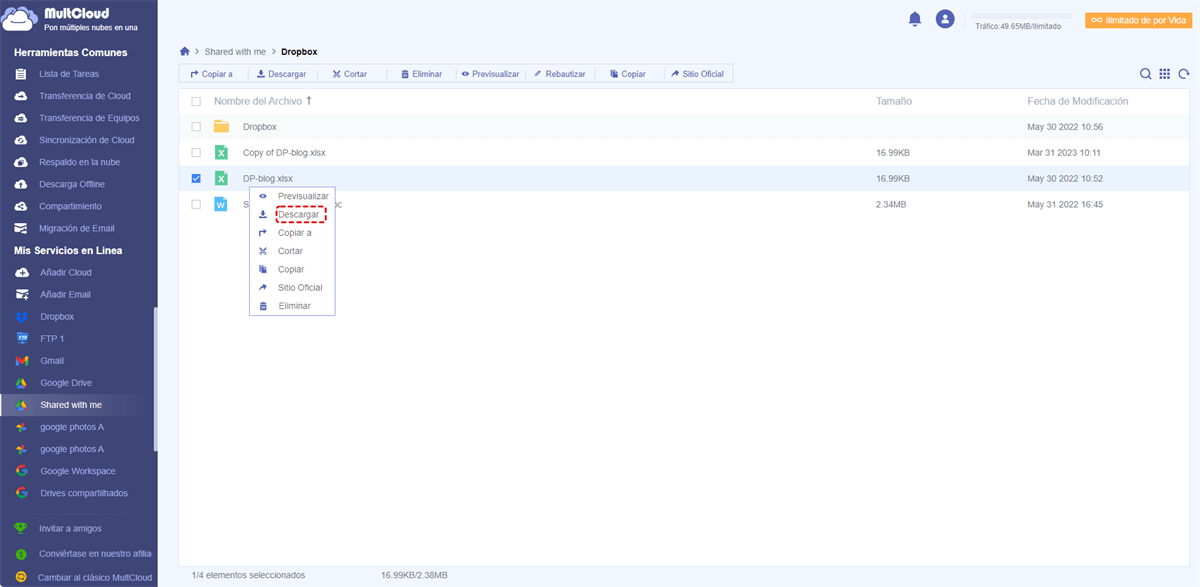Click the sidebar vertical scrollbar

155,380
